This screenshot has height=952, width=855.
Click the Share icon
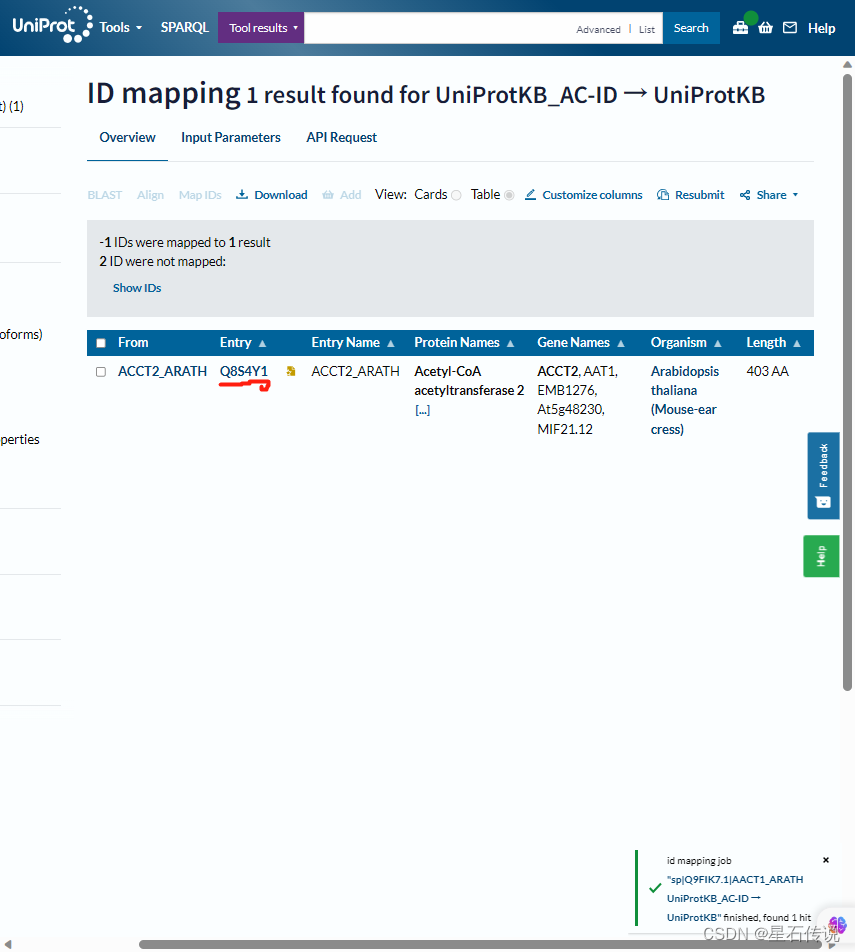point(744,195)
